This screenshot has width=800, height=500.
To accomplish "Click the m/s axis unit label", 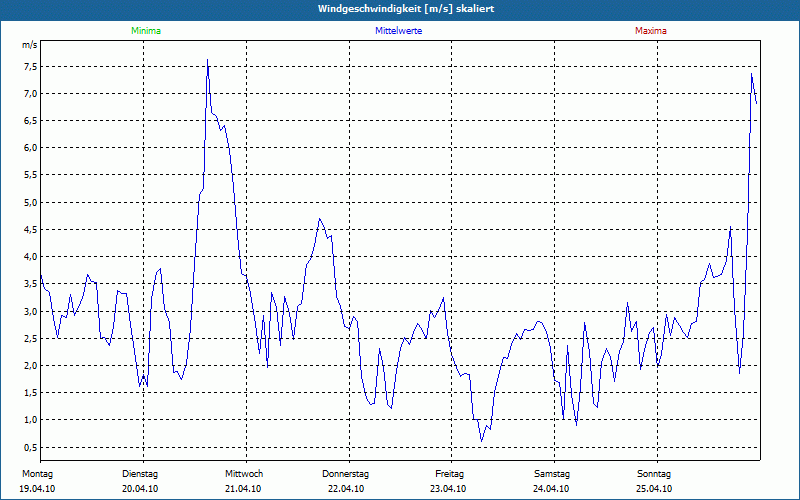I will coord(30,45).
